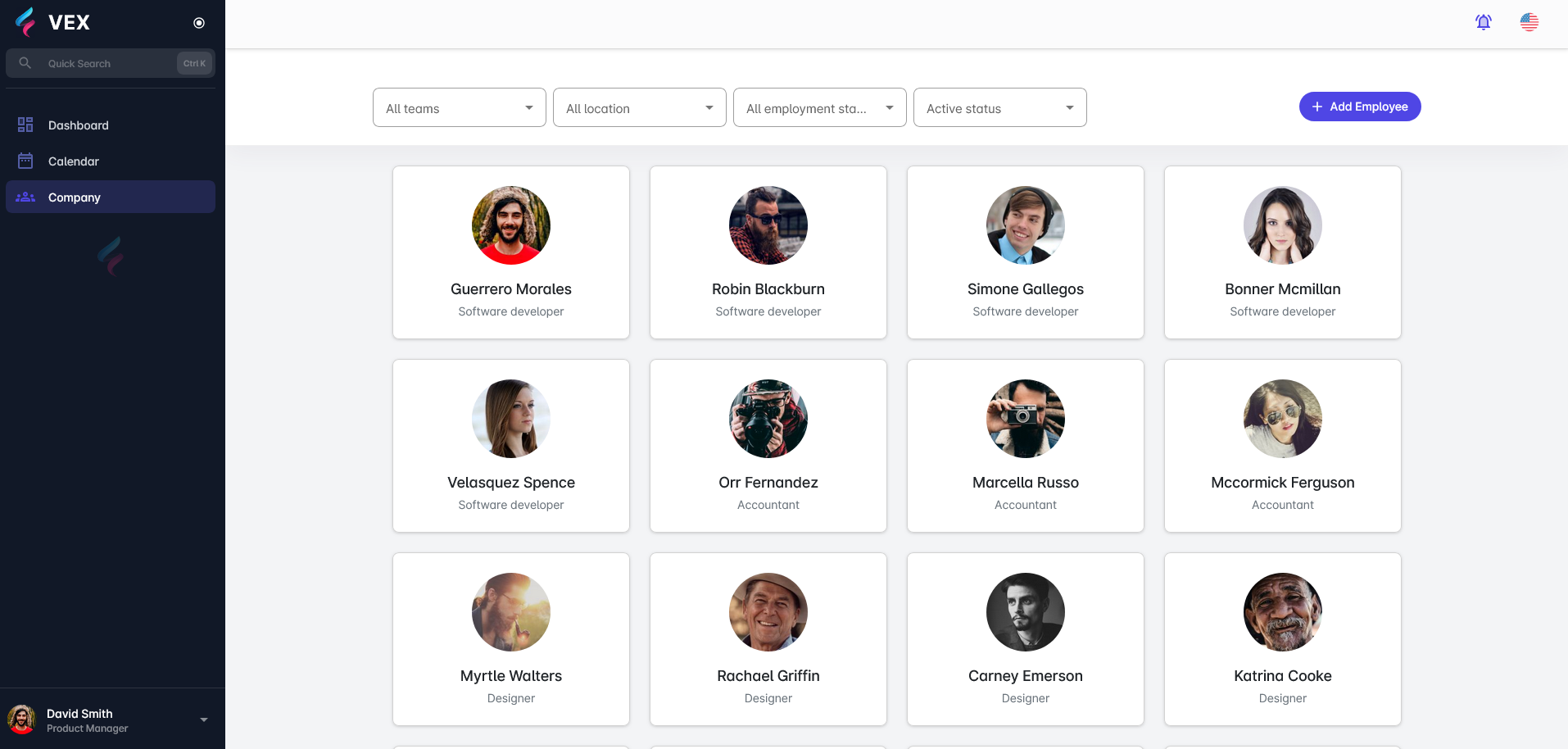Click the US flag language selector
The width and height of the screenshot is (1568, 749).
click(1529, 22)
